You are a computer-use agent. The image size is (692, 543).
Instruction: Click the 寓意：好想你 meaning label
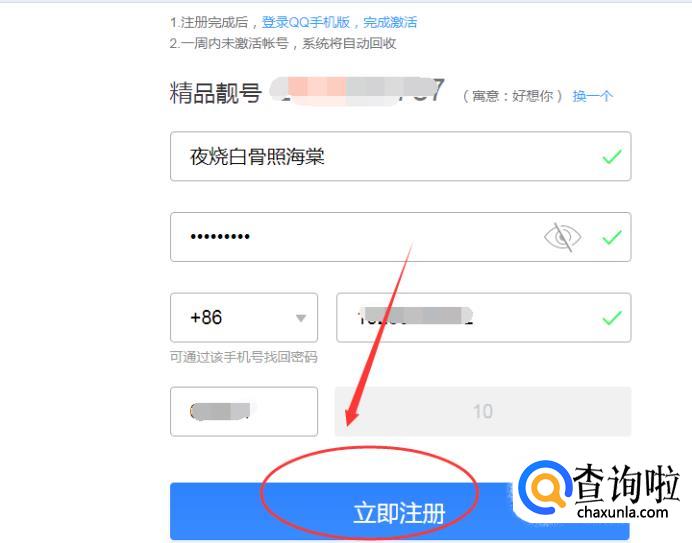[x=513, y=96]
